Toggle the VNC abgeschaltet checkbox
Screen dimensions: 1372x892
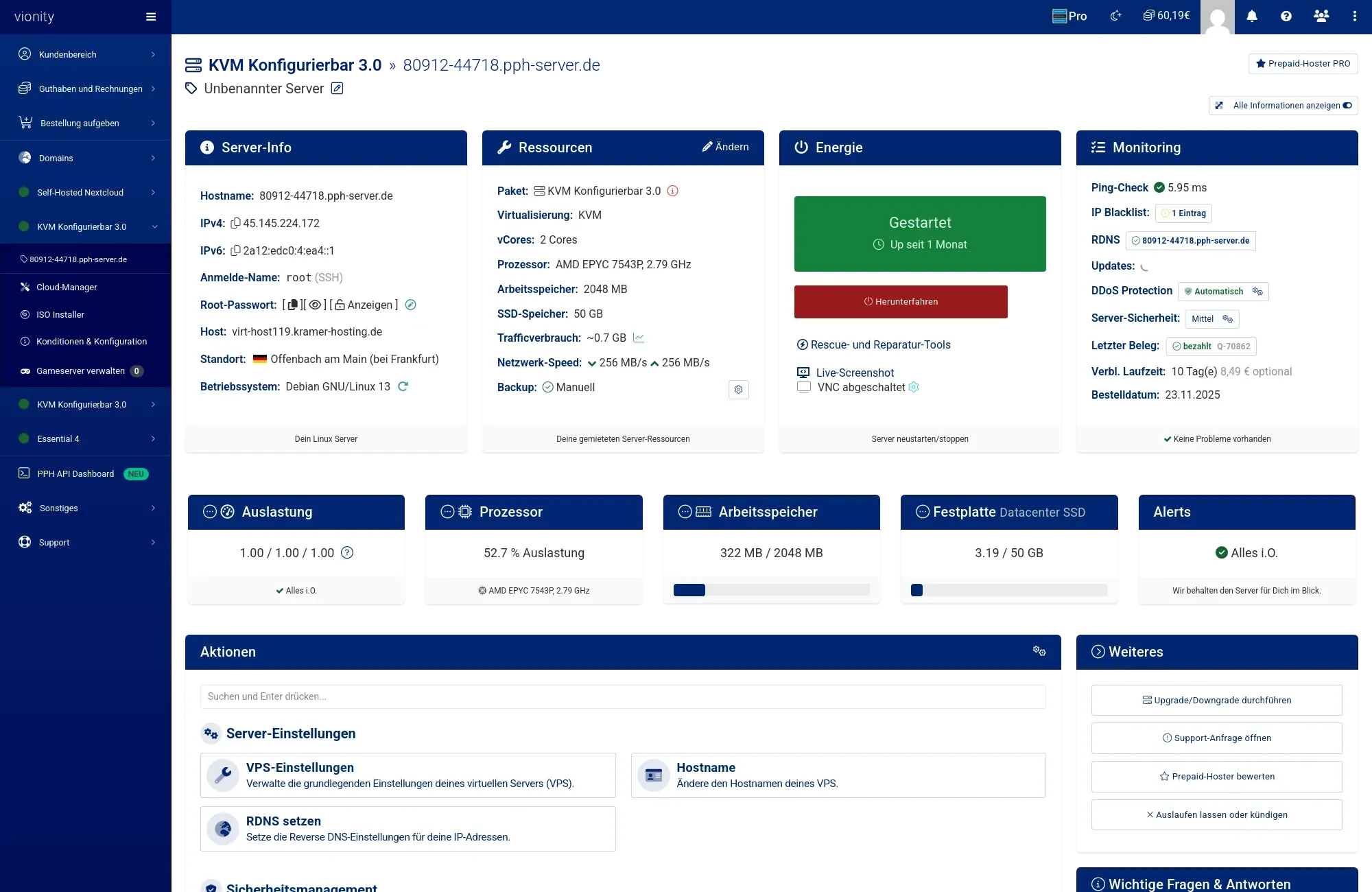click(804, 387)
